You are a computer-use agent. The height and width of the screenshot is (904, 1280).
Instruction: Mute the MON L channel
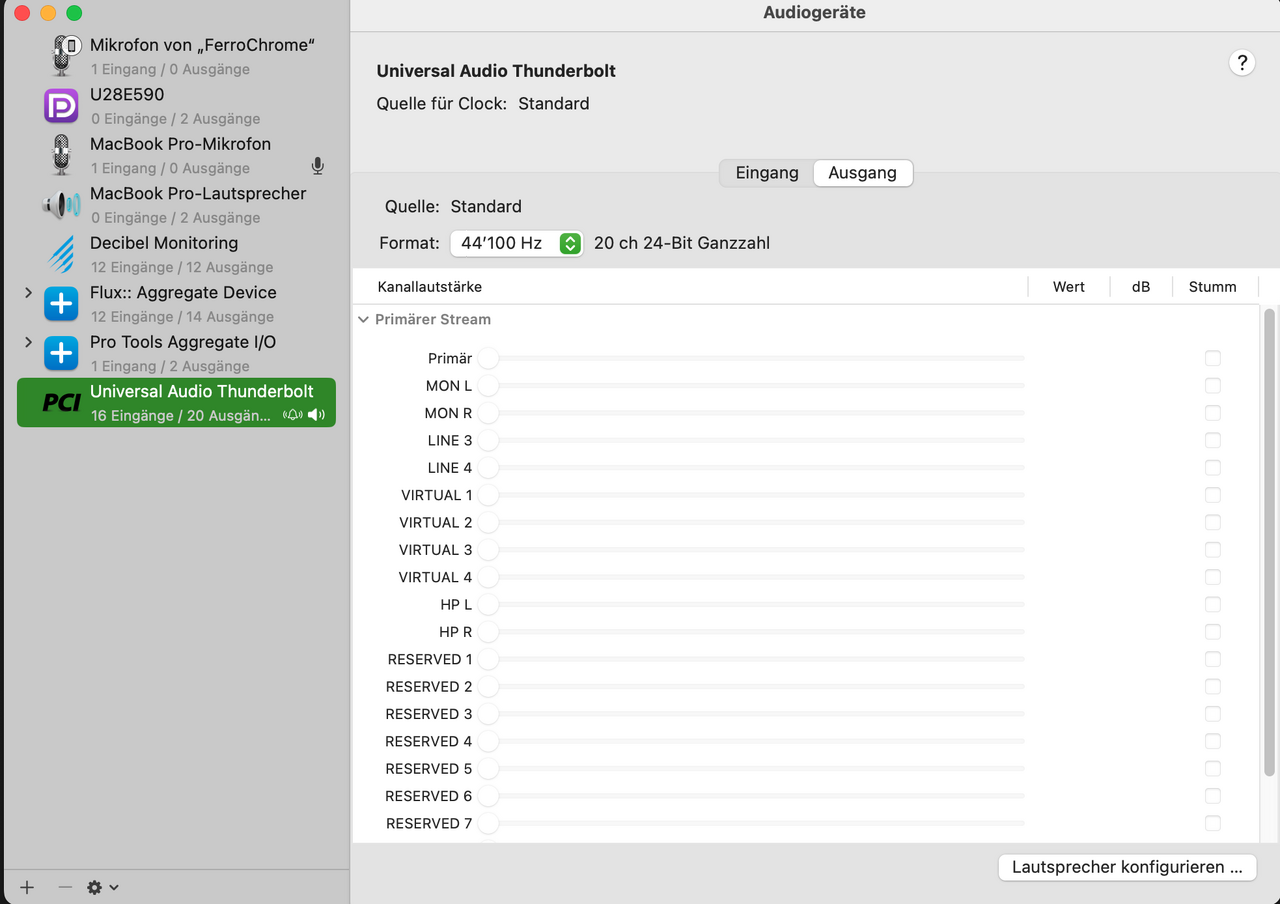[x=1213, y=385]
